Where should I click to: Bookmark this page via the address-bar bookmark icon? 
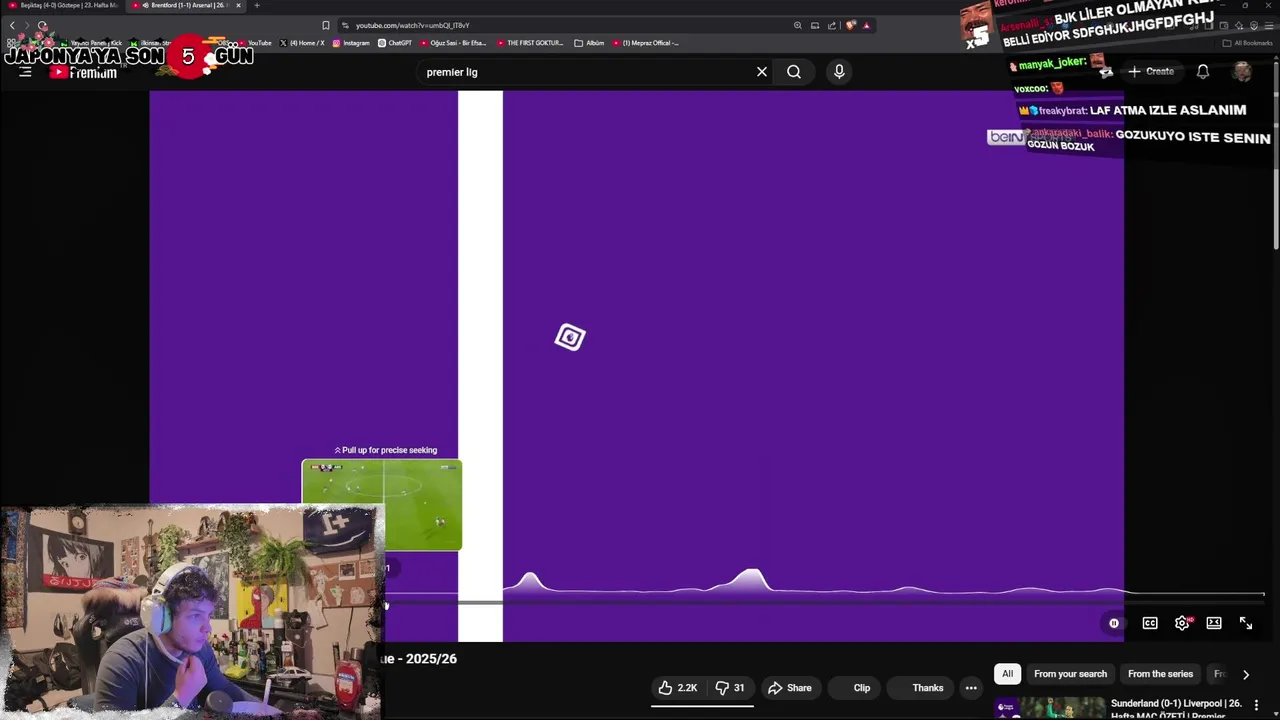click(x=326, y=25)
